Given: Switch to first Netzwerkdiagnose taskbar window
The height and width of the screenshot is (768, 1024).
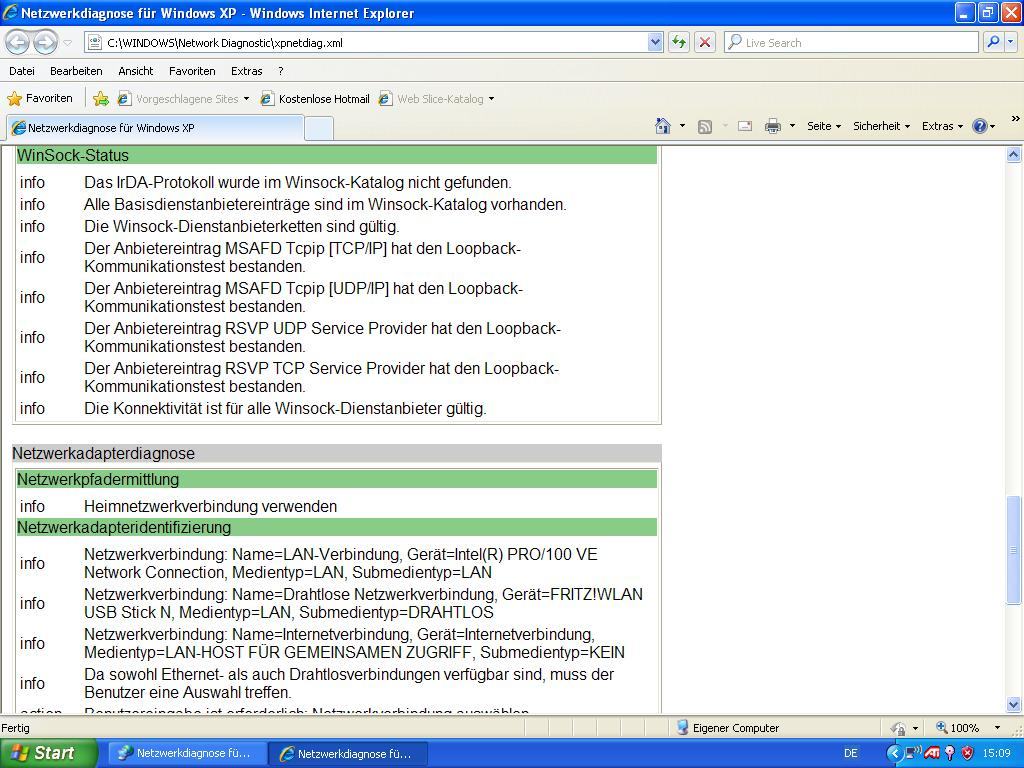Looking at the screenshot, I should tap(185, 753).
